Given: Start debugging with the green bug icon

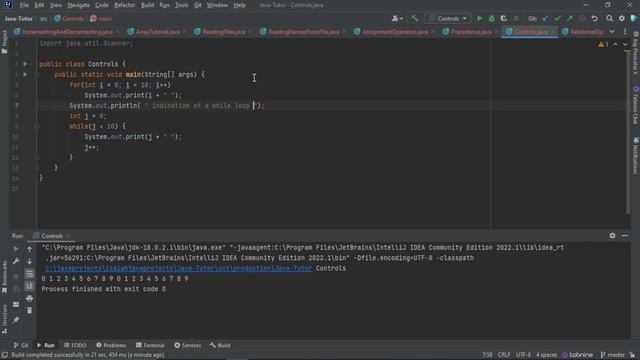Looking at the screenshot, I should tap(492, 18).
